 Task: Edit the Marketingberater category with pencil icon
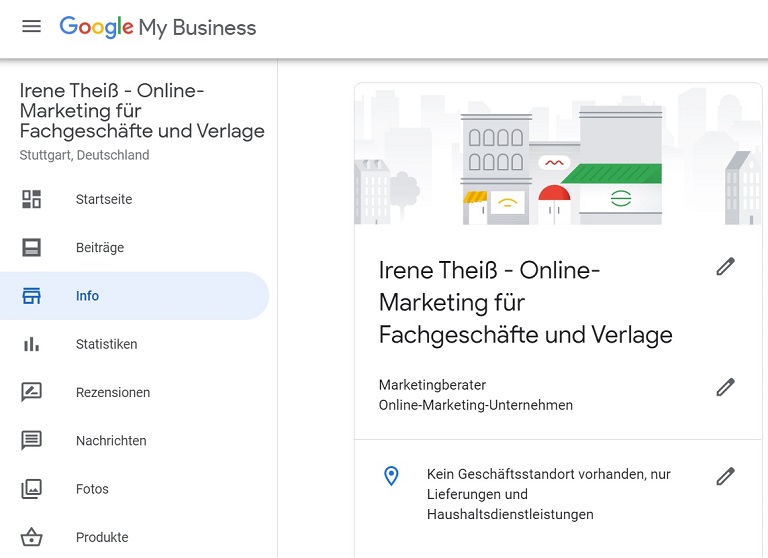tap(725, 387)
